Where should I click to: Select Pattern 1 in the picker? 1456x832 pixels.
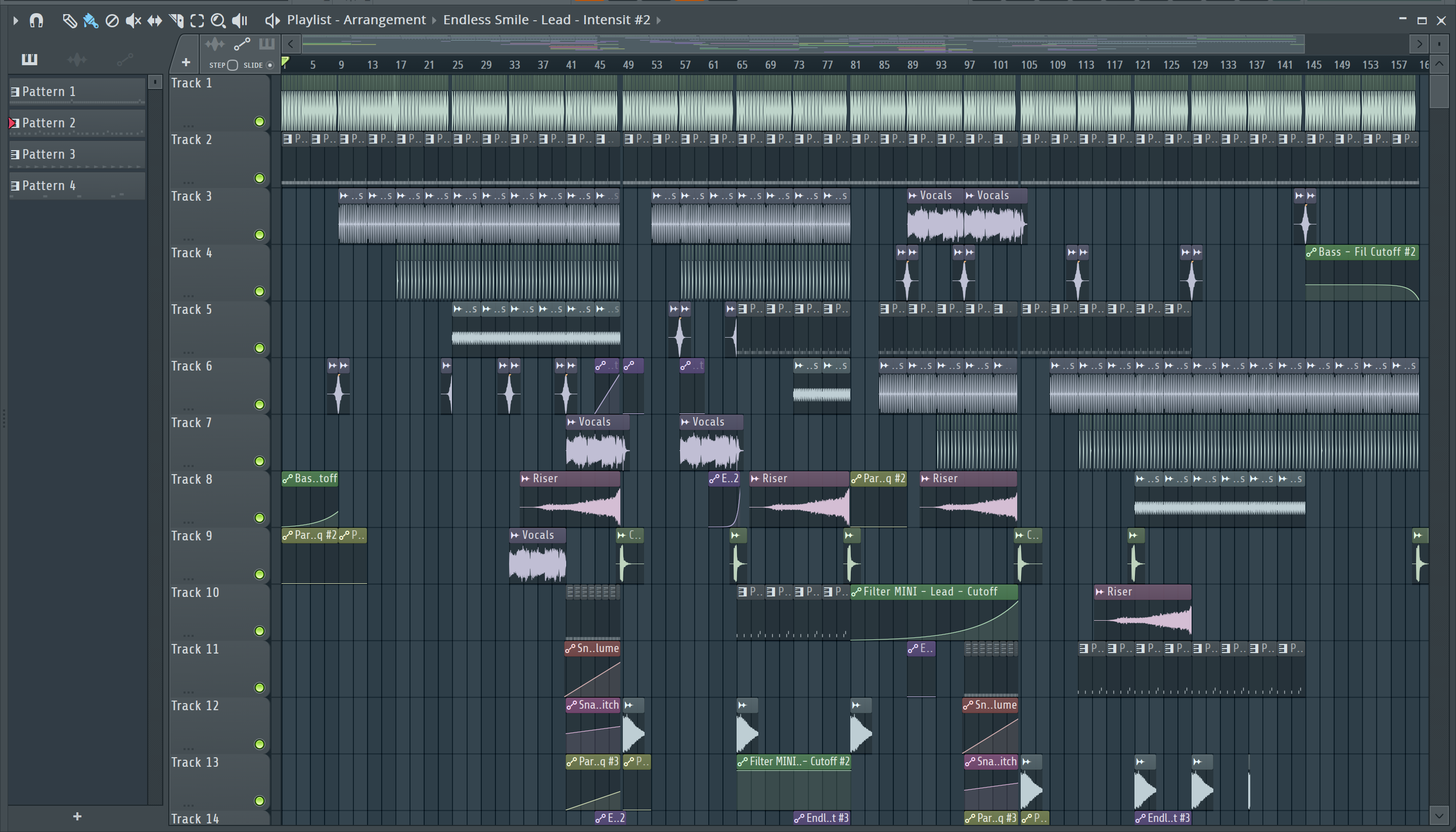77,92
